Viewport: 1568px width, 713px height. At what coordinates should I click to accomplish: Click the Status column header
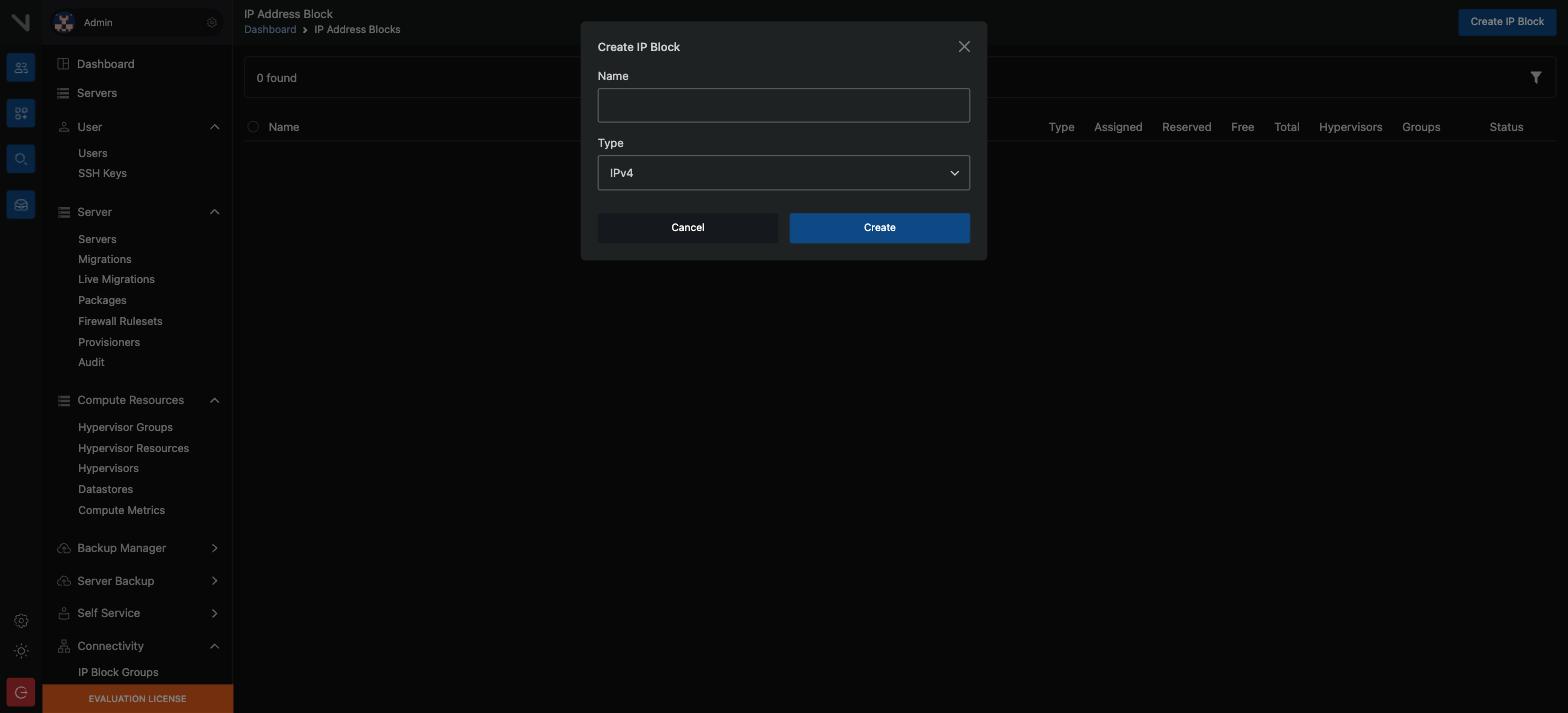coord(1506,127)
